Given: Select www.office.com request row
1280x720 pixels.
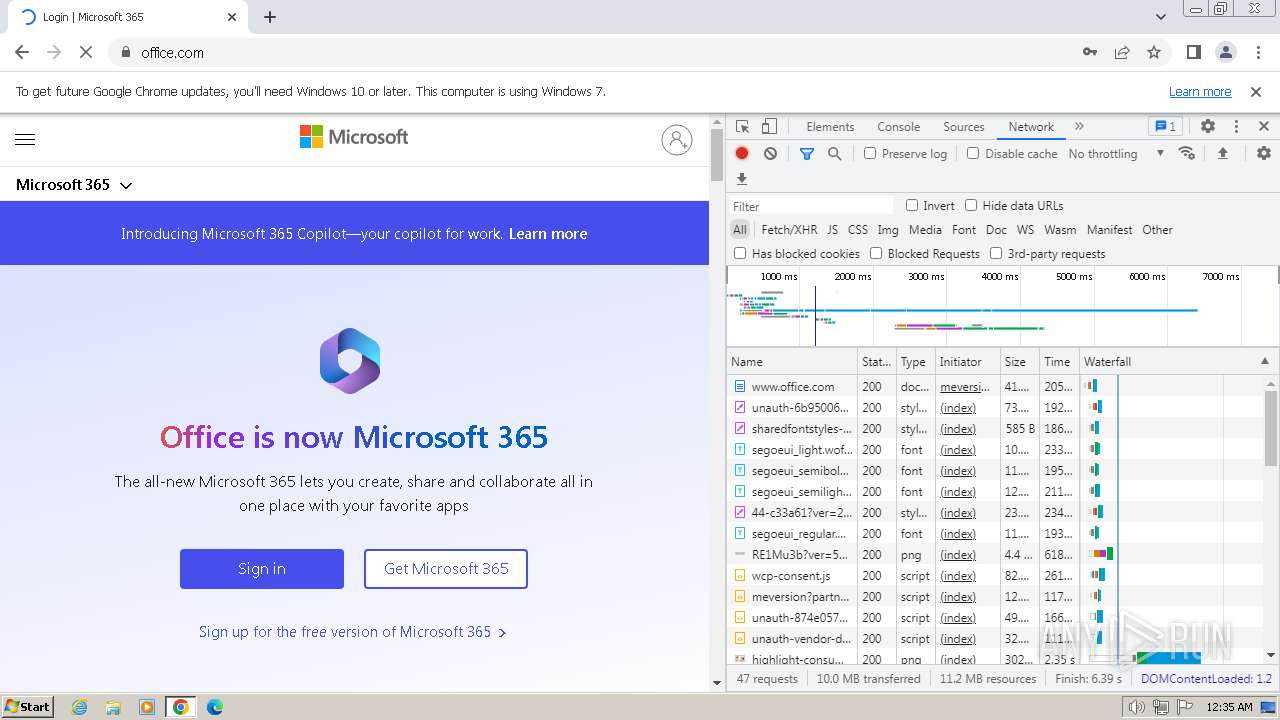Looking at the screenshot, I should tap(996, 387).
